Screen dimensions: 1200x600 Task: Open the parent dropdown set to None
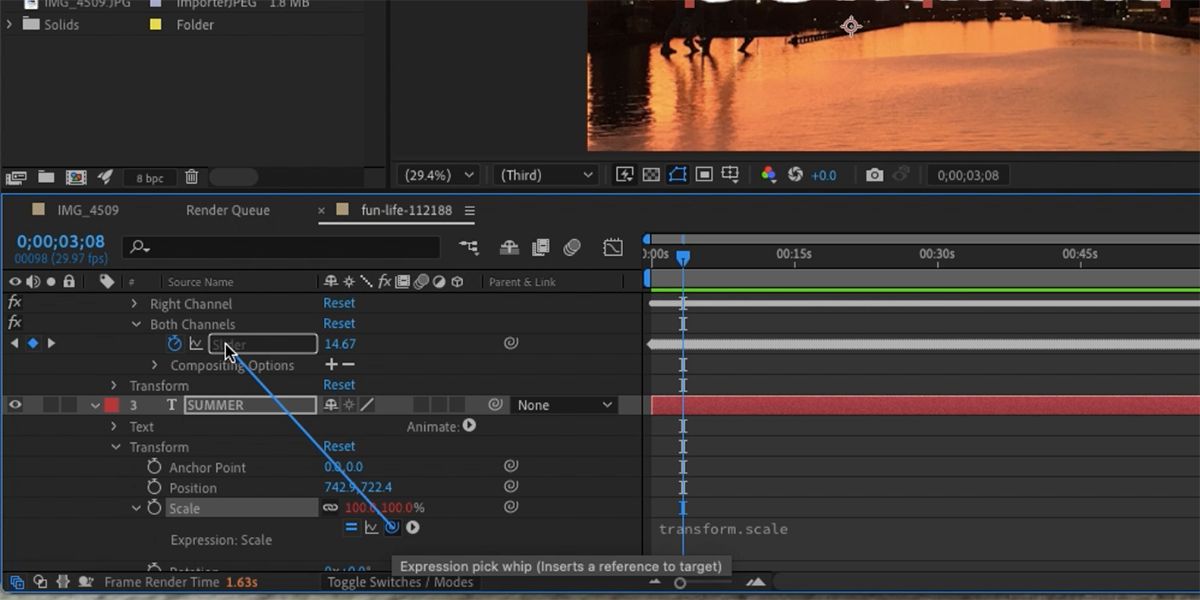point(563,405)
